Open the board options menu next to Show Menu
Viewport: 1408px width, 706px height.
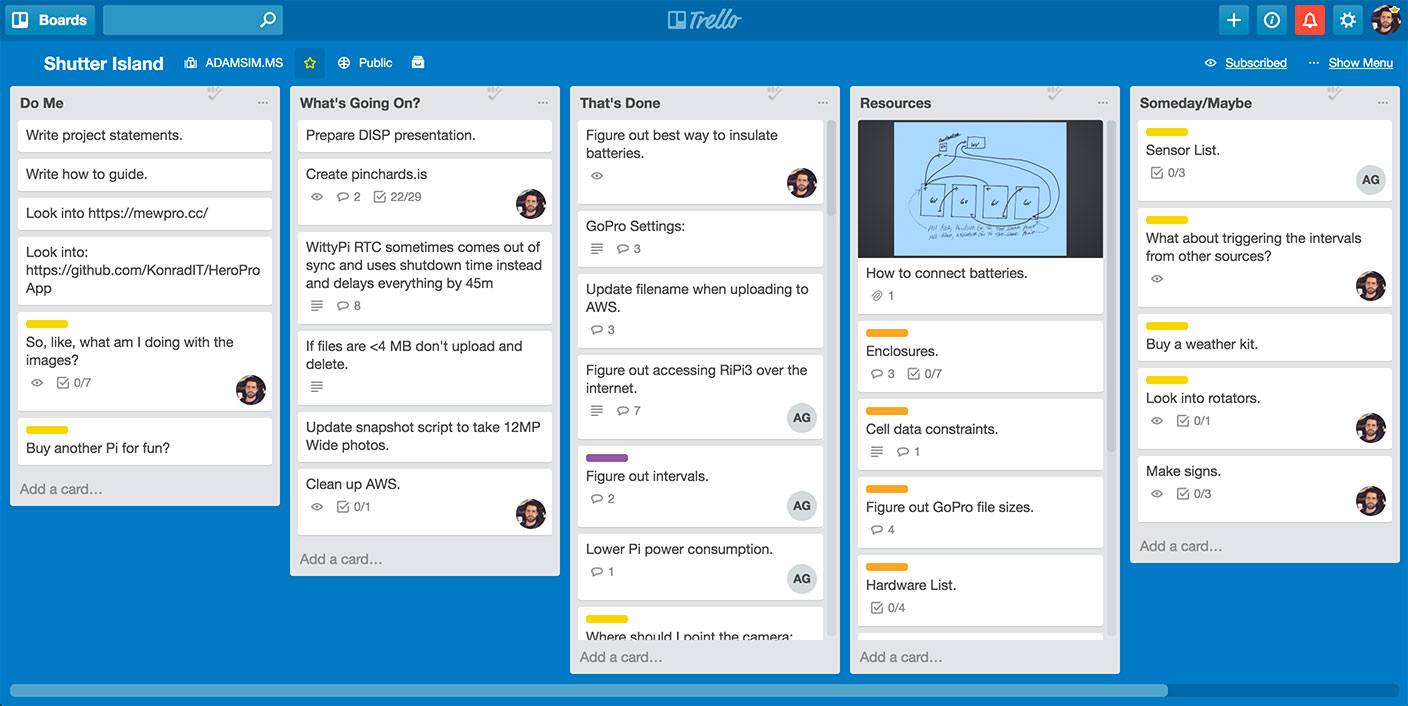[1312, 62]
